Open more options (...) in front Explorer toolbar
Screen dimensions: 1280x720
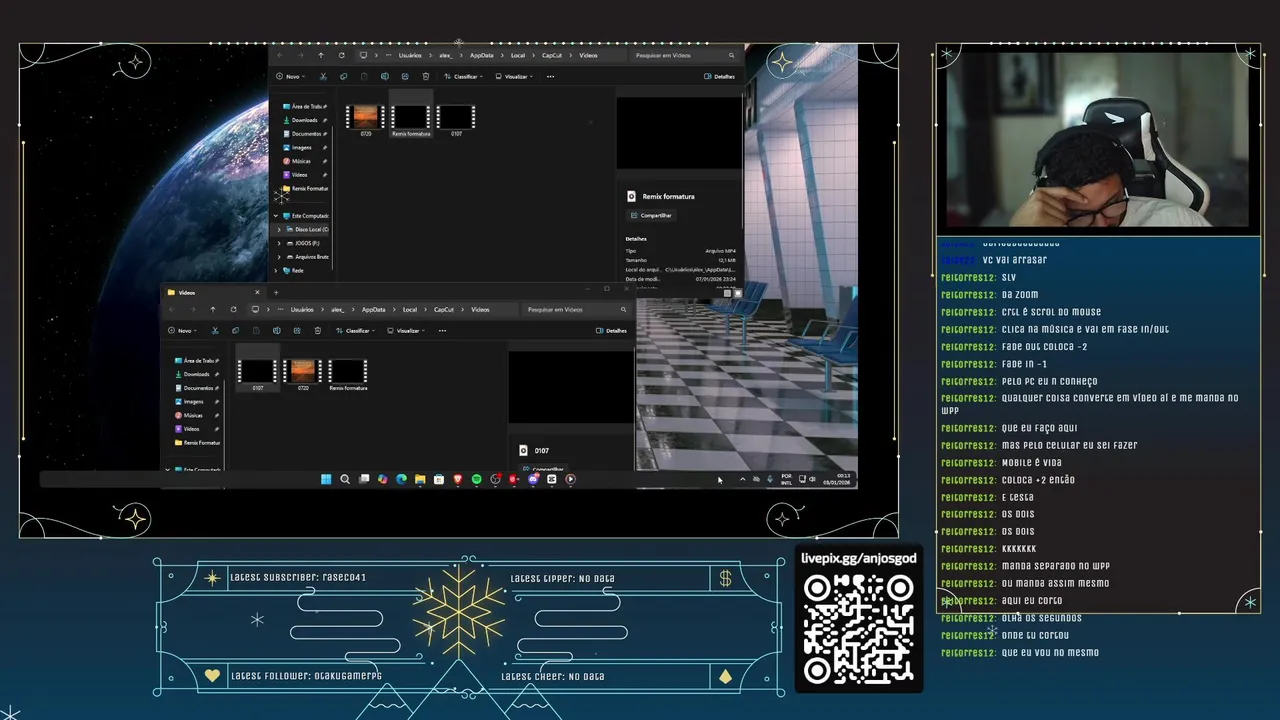click(442, 330)
